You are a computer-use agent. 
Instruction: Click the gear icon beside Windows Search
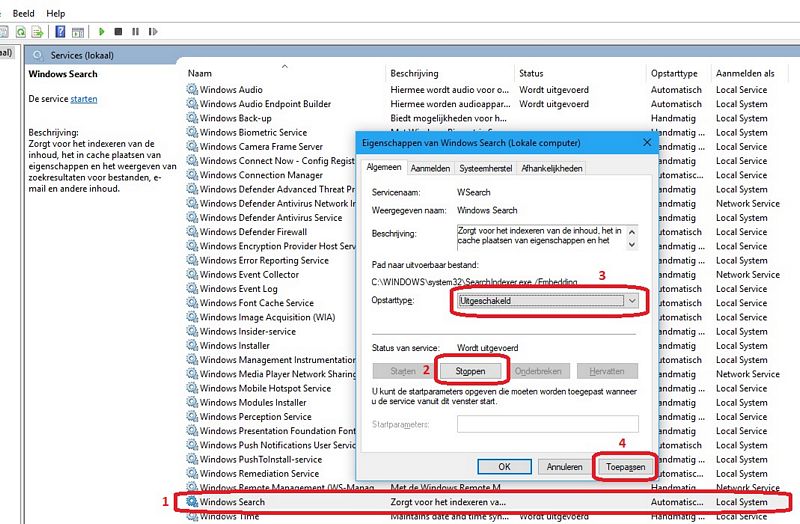(192, 502)
